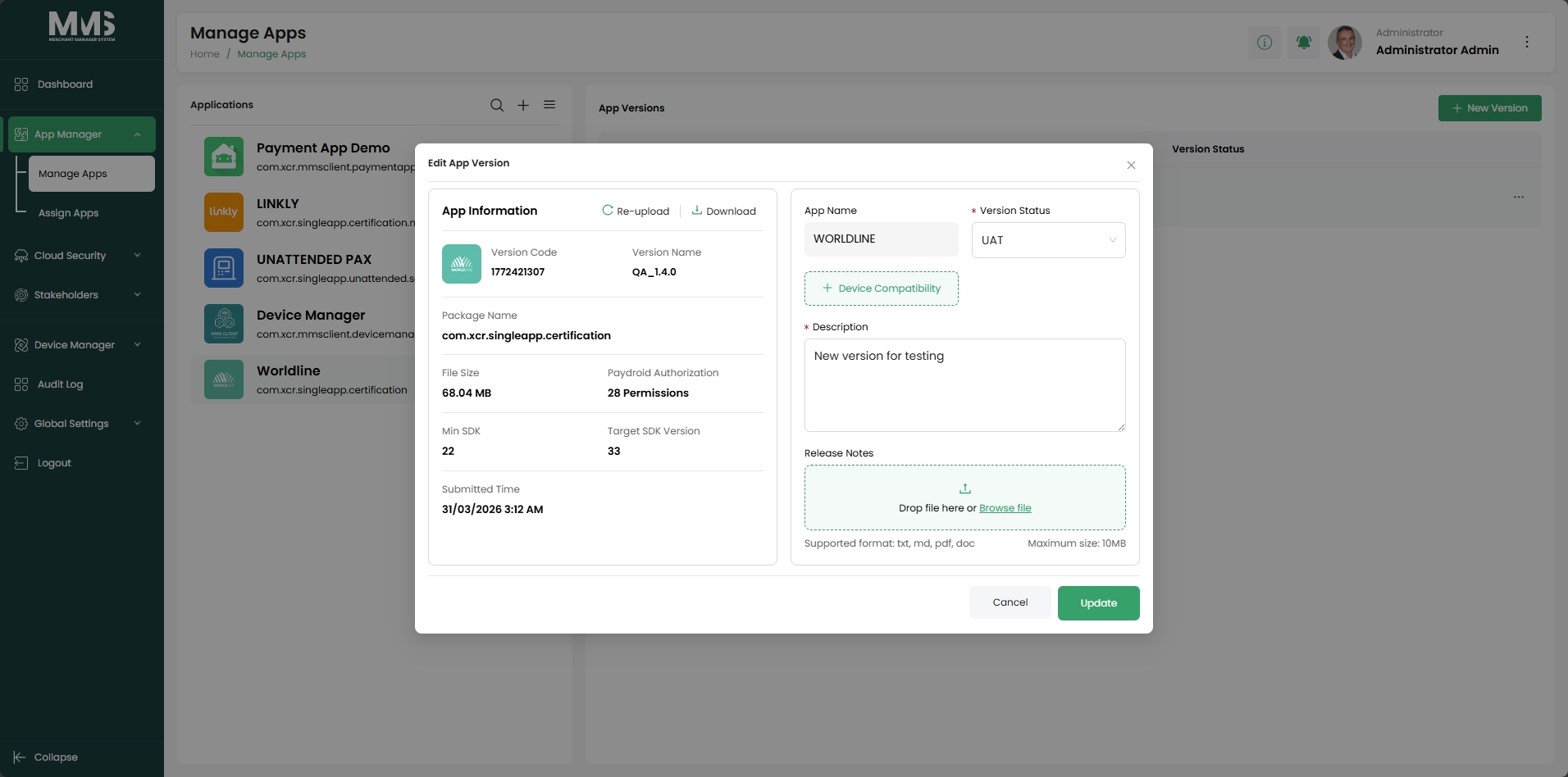This screenshot has width=1568, height=777.
Task: Click the version code 1772421307
Action: coord(517,272)
